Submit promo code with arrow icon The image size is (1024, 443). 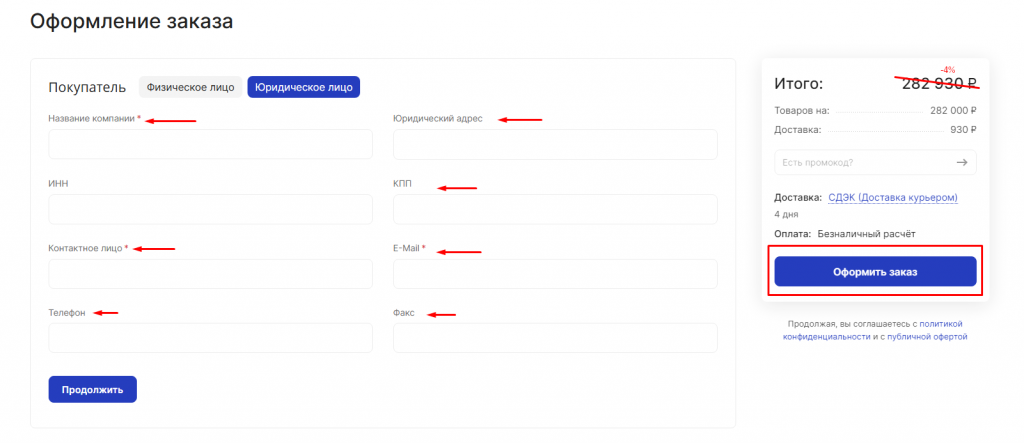[x=961, y=162]
